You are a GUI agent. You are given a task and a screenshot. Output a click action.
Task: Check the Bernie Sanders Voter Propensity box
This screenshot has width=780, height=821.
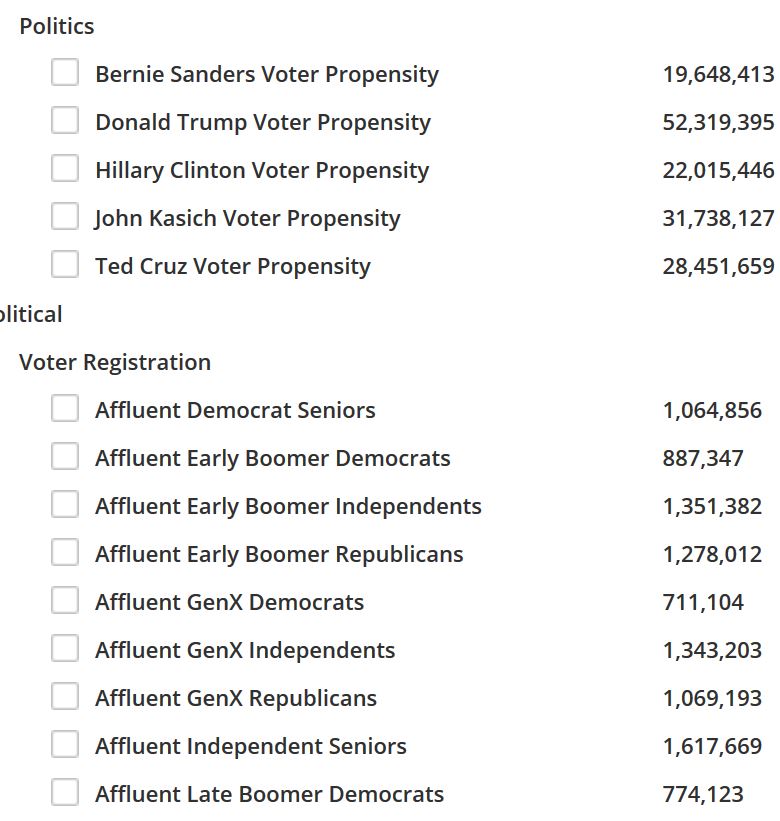[65, 72]
